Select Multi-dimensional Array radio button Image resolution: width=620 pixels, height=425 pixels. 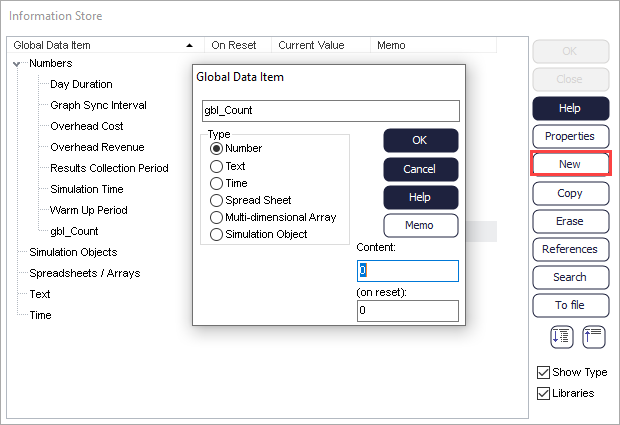(216, 217)
